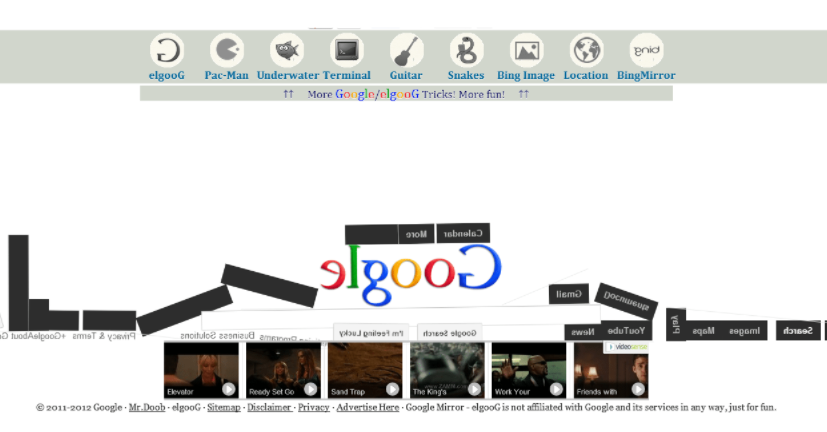Play the Work Your video thumbnail
Screen dimensions: 827x432
tap(529, 370)
